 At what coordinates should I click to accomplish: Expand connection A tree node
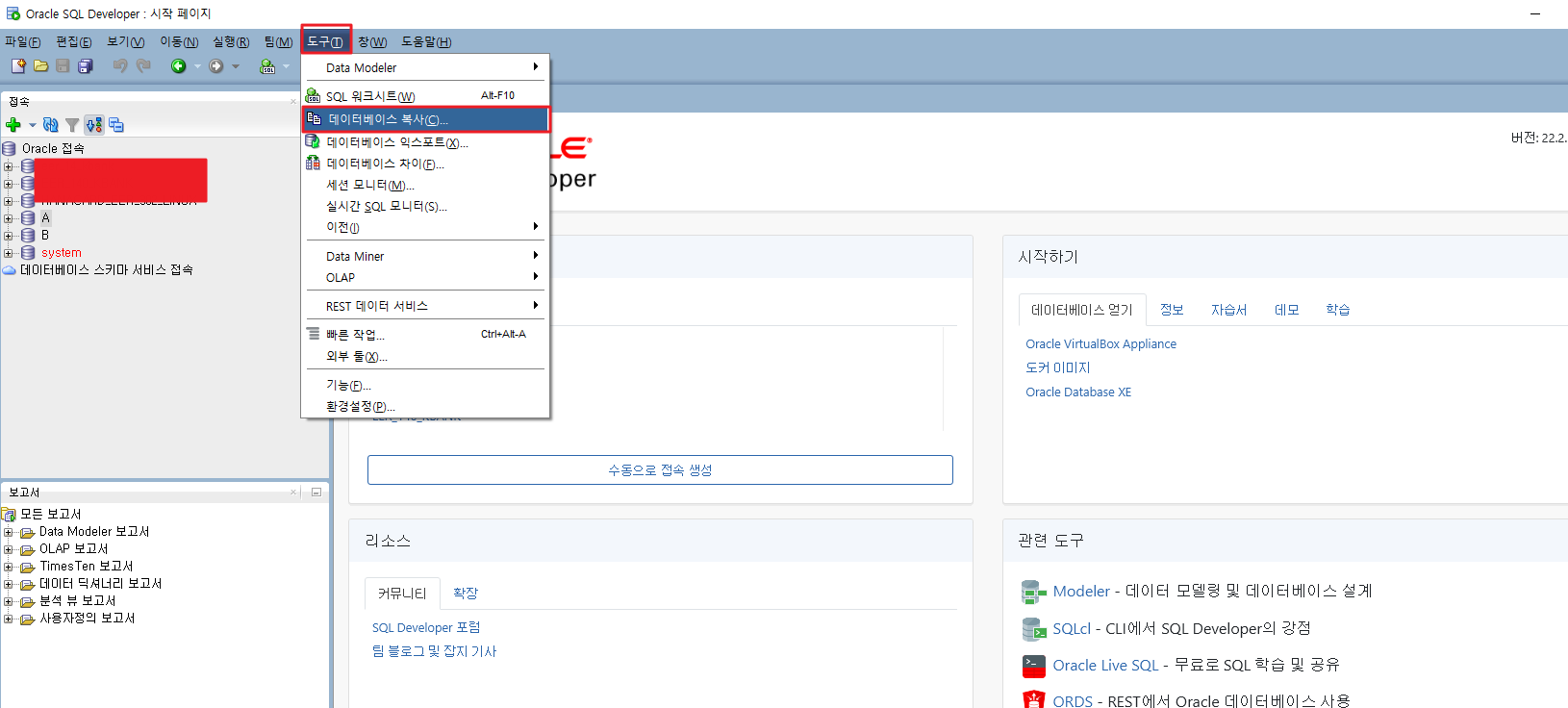coord(9,218)
